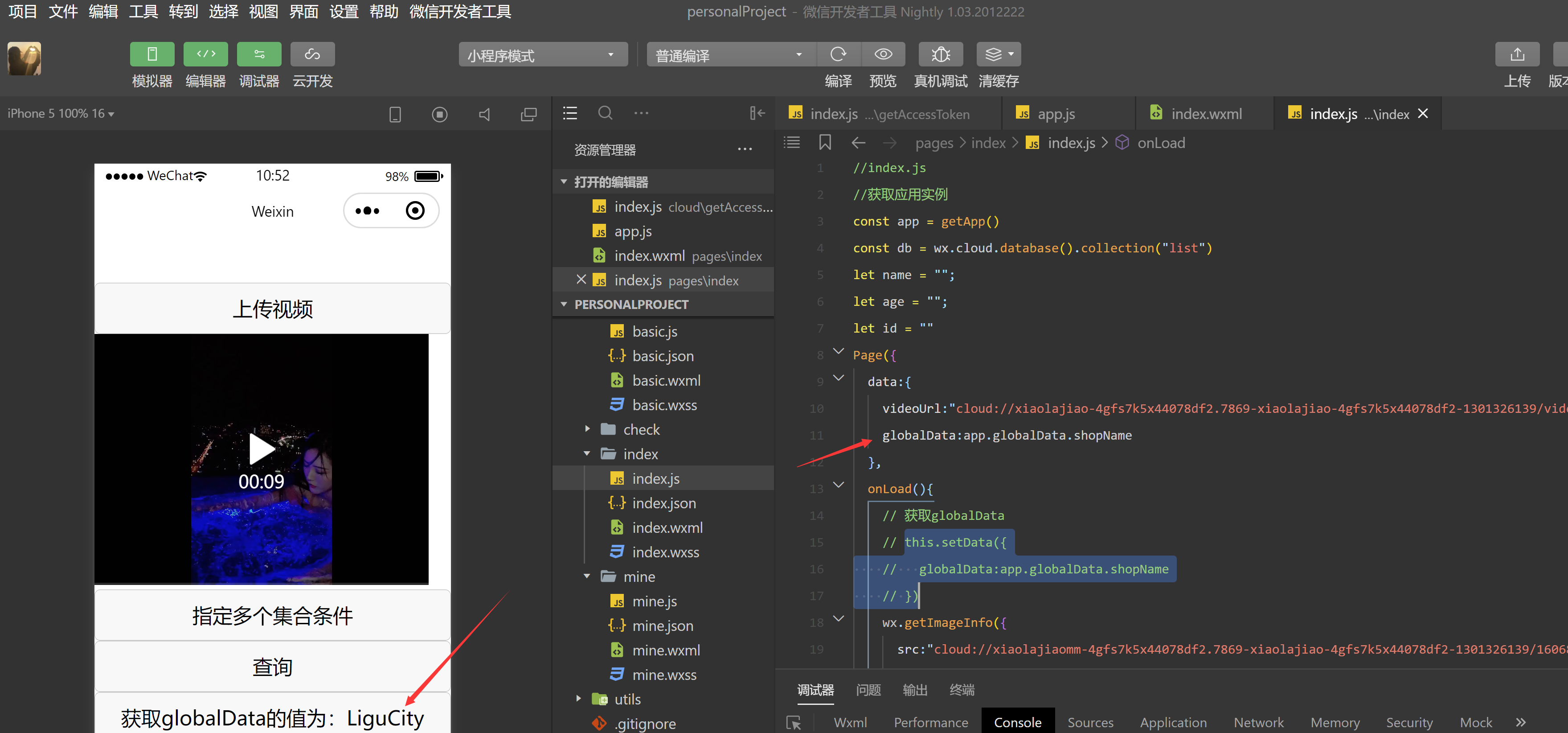
Task: Switch to the app.js editor tab
Action: tap(1056, 114)
